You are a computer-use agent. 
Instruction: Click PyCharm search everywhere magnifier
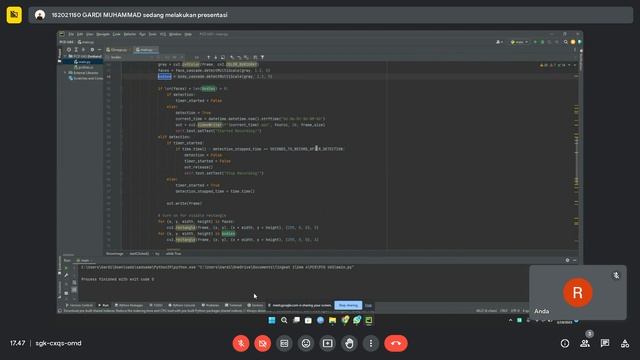pyautogui.click(x=566, y=42)
